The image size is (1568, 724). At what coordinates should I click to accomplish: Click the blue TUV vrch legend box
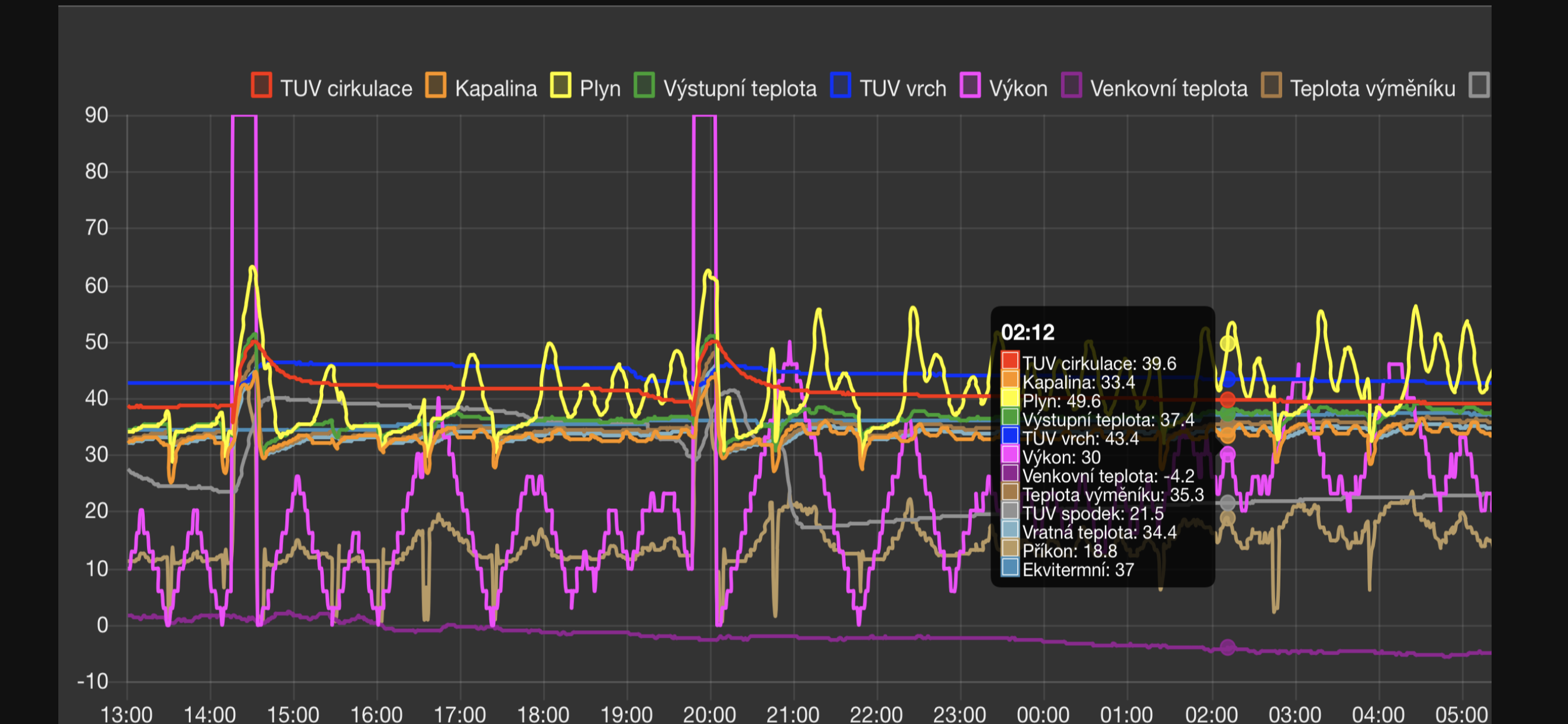(841, 86)
